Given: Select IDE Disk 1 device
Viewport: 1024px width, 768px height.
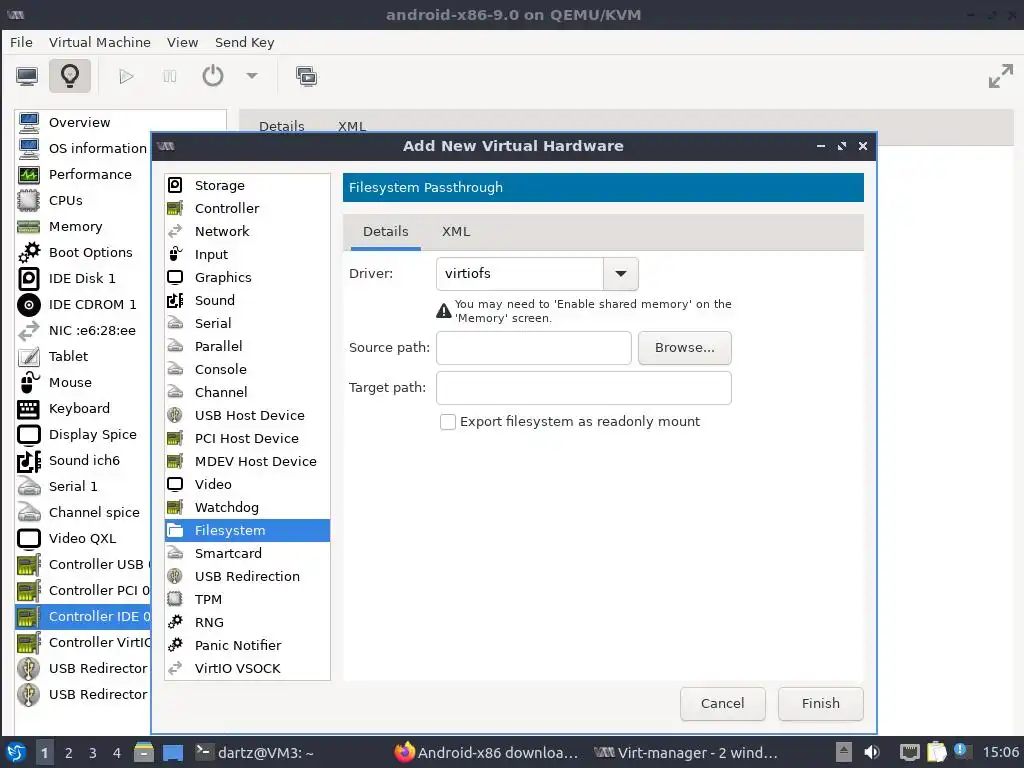Looking at the screenshot, I should [83, 278].
